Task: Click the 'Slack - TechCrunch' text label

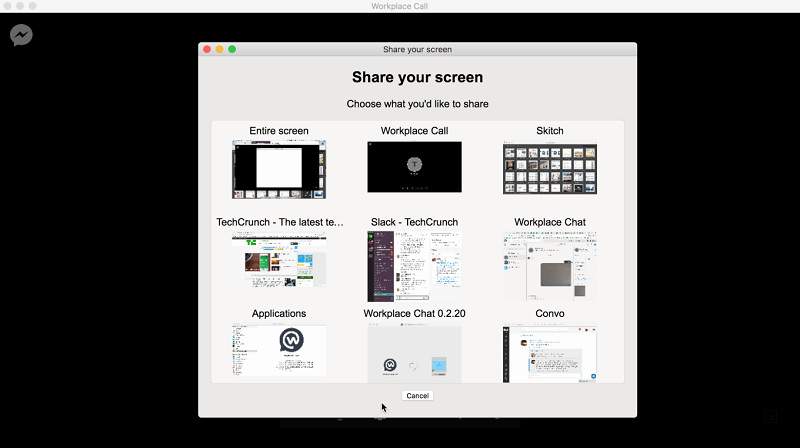Action: 414,222
